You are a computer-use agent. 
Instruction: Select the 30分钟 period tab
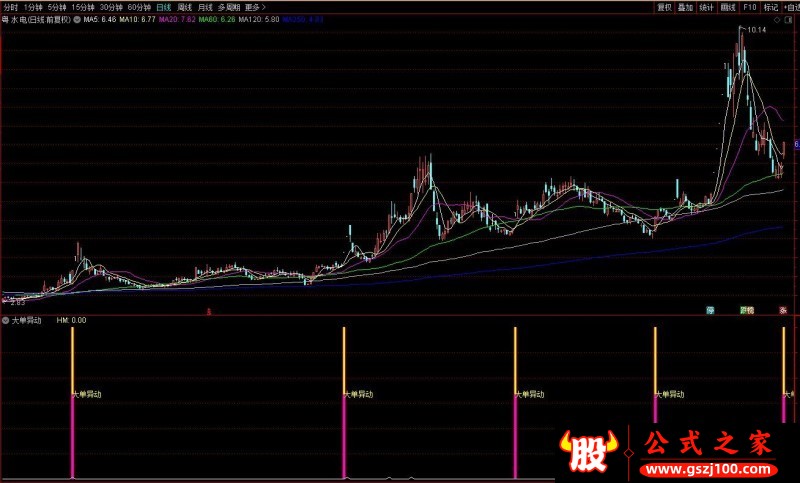point(111,7)
